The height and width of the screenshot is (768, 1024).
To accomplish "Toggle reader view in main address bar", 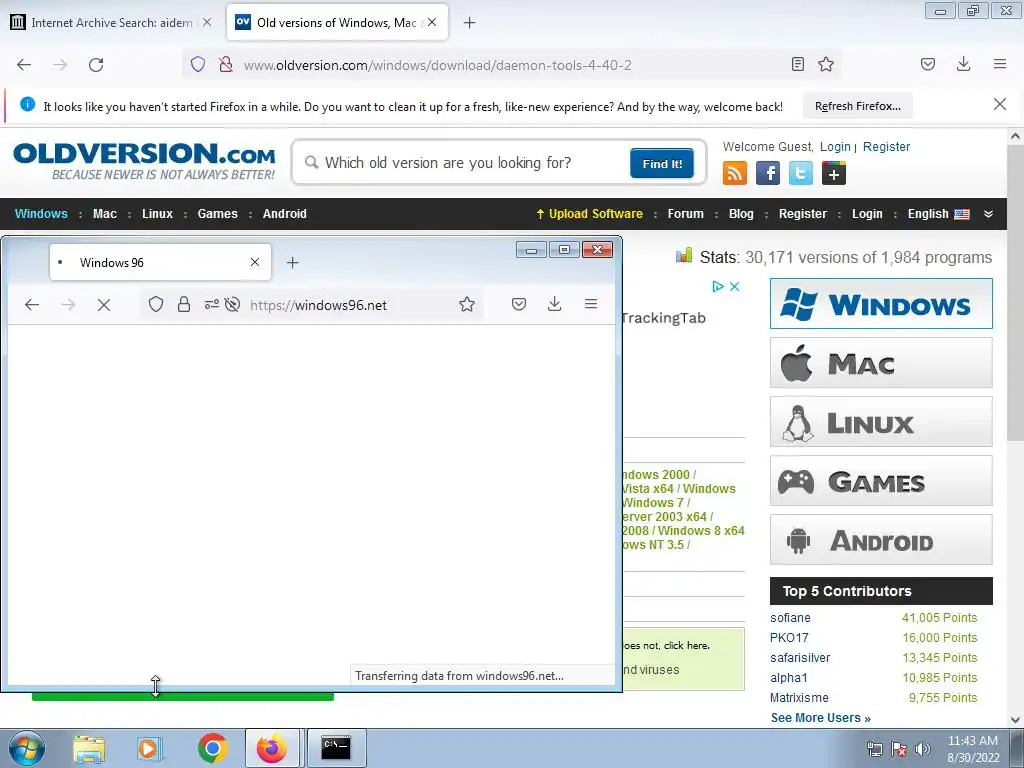I will (797, 64).
